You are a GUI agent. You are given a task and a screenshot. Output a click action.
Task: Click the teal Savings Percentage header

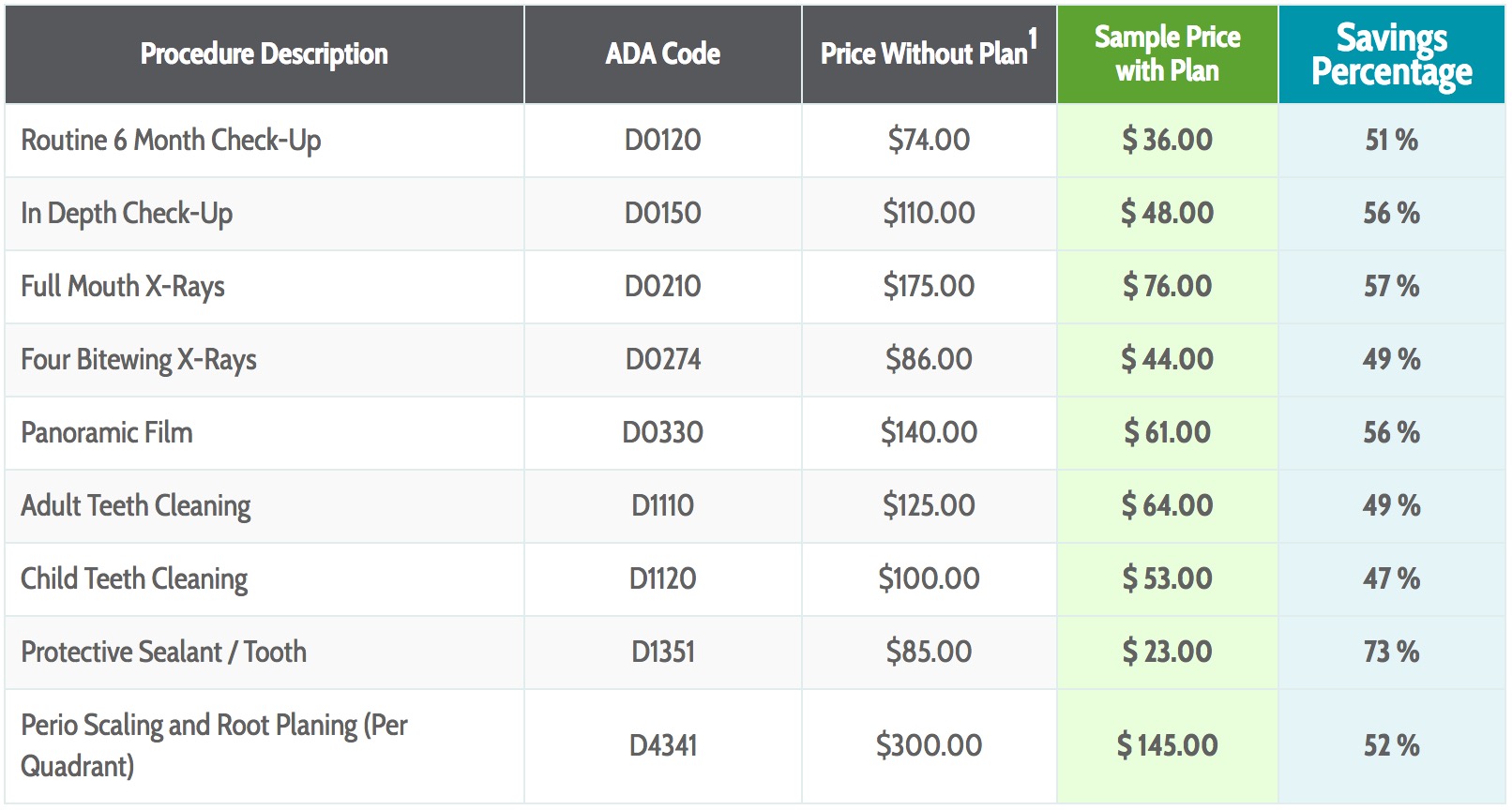[x=1391, y=54]
